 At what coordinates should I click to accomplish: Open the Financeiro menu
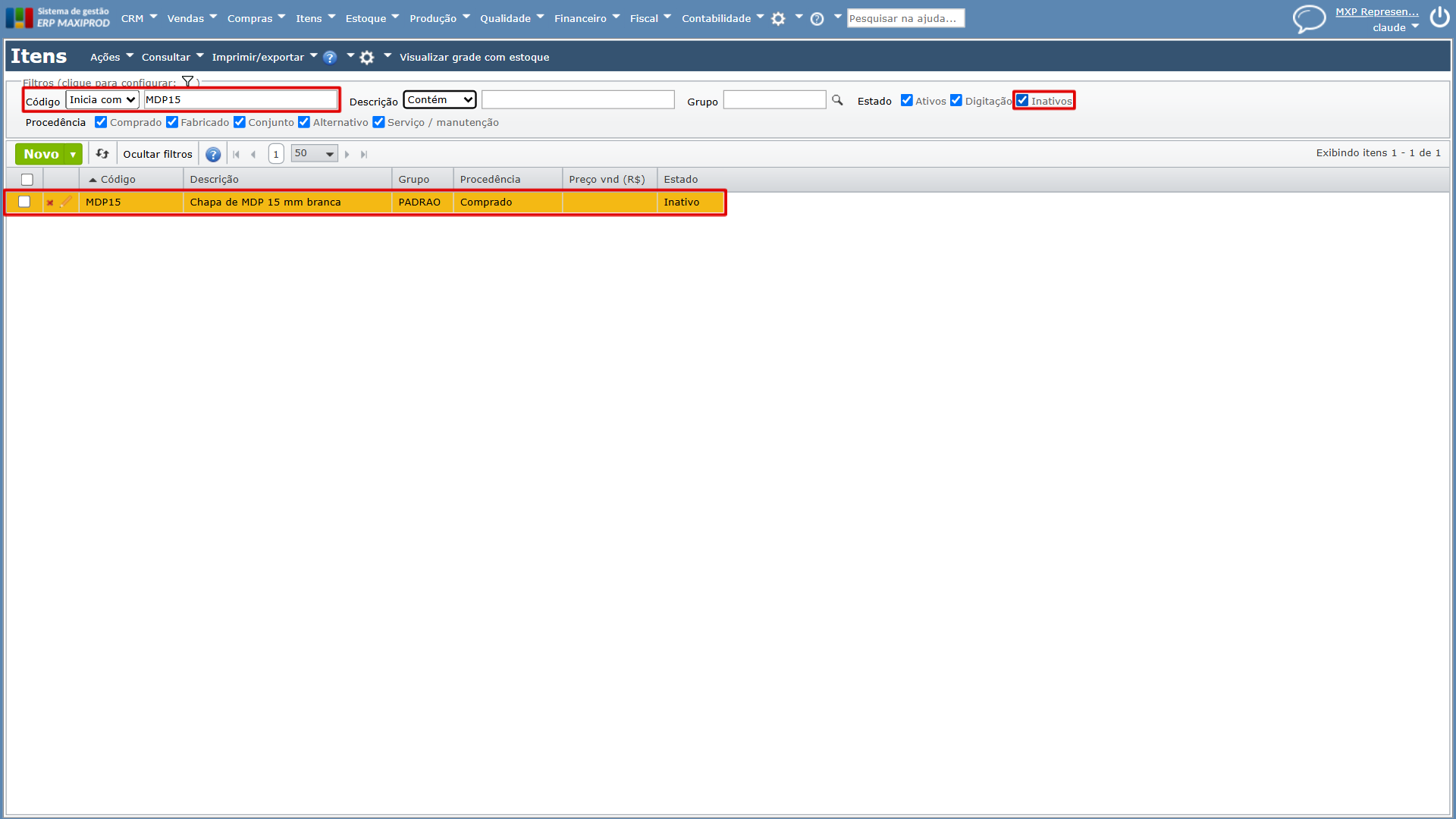tap(587, 19)
